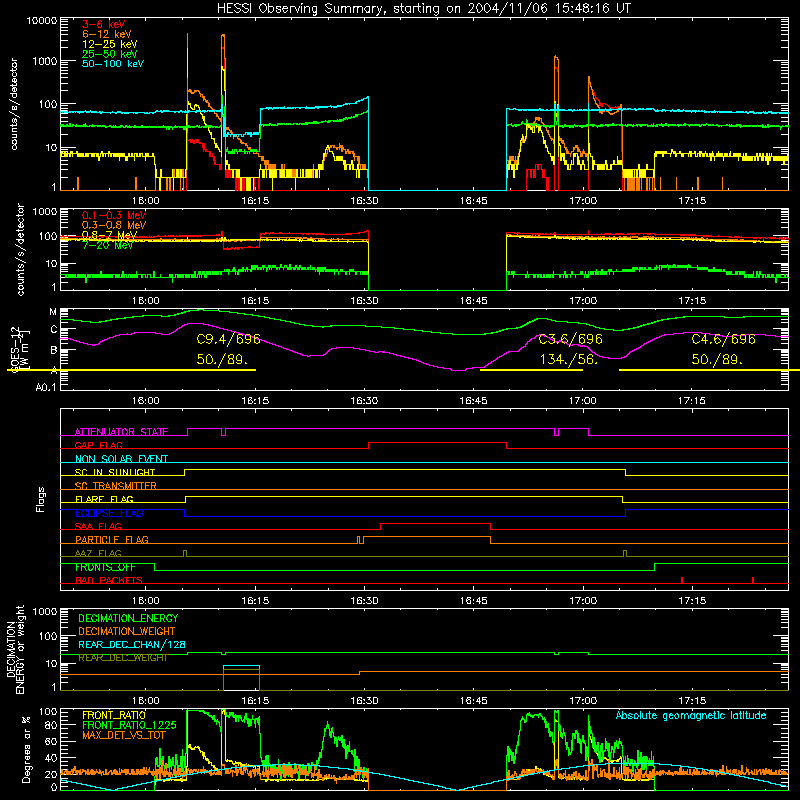Click the first red BAD_PACKETS spike after 17:15
The width and height of the screenshot is (800, 800).
tap(682, 580)
